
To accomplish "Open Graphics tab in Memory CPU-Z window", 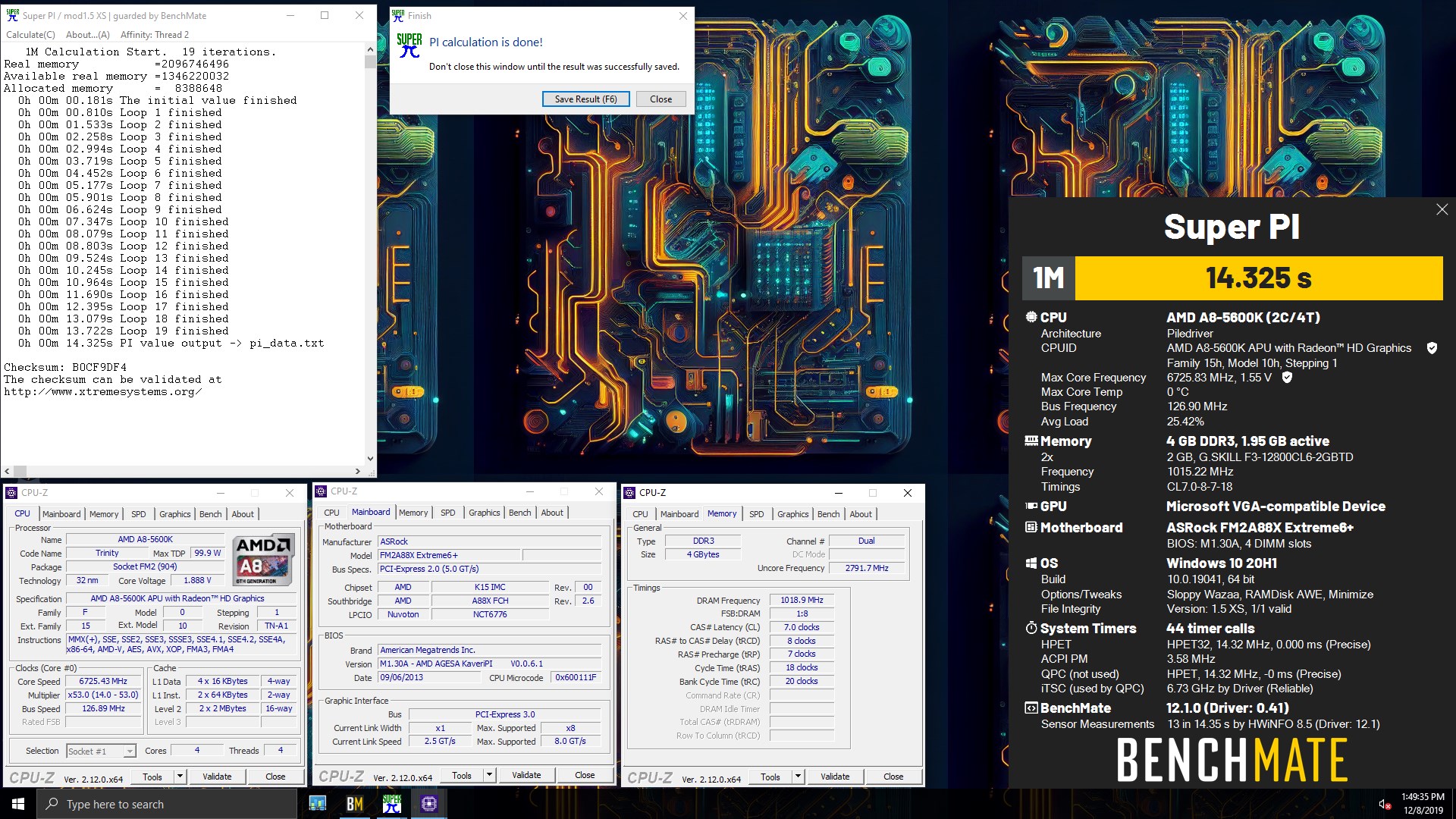I will click(793, 514).
